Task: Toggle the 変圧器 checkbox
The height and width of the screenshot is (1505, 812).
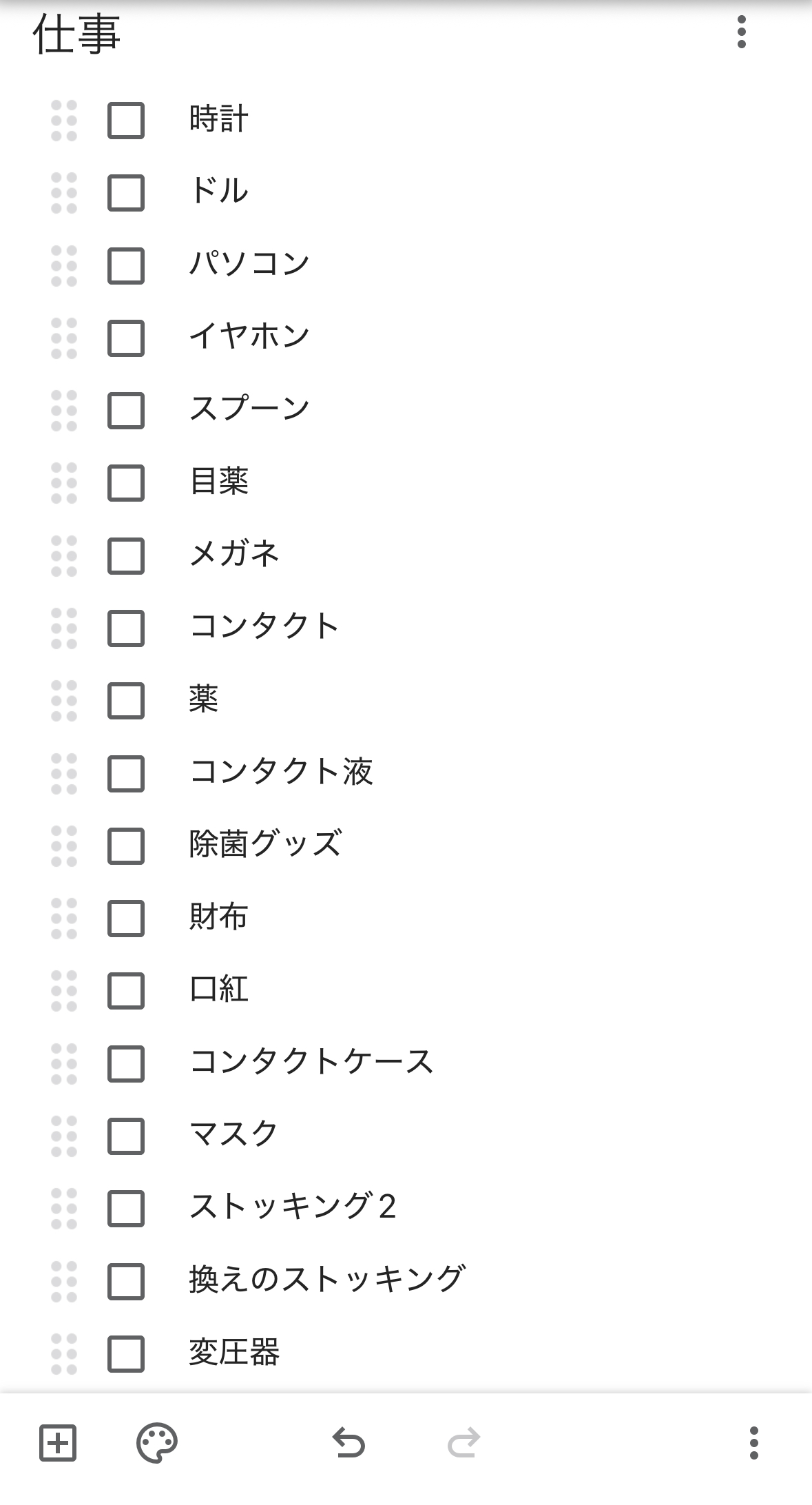Action: pos(126,1353)
